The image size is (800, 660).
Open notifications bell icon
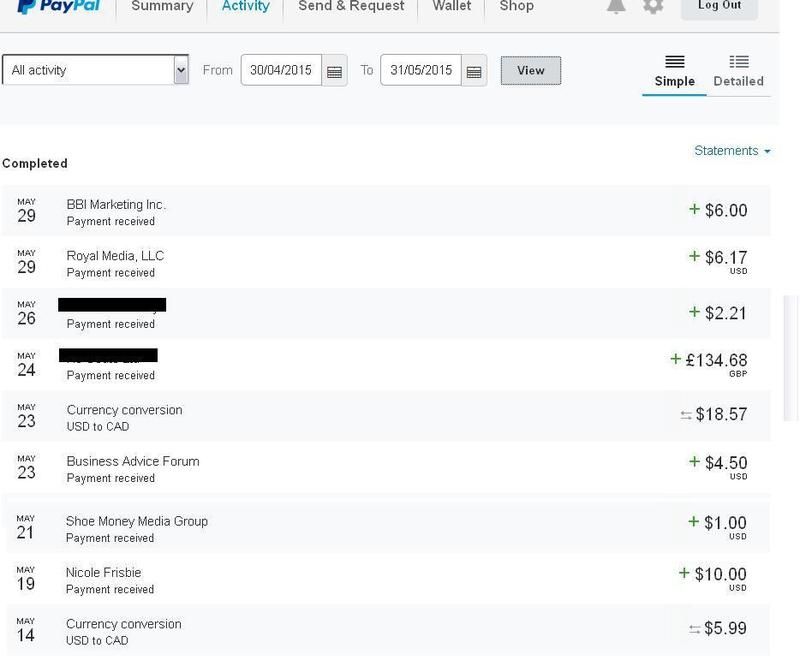[x=617, y=6]
